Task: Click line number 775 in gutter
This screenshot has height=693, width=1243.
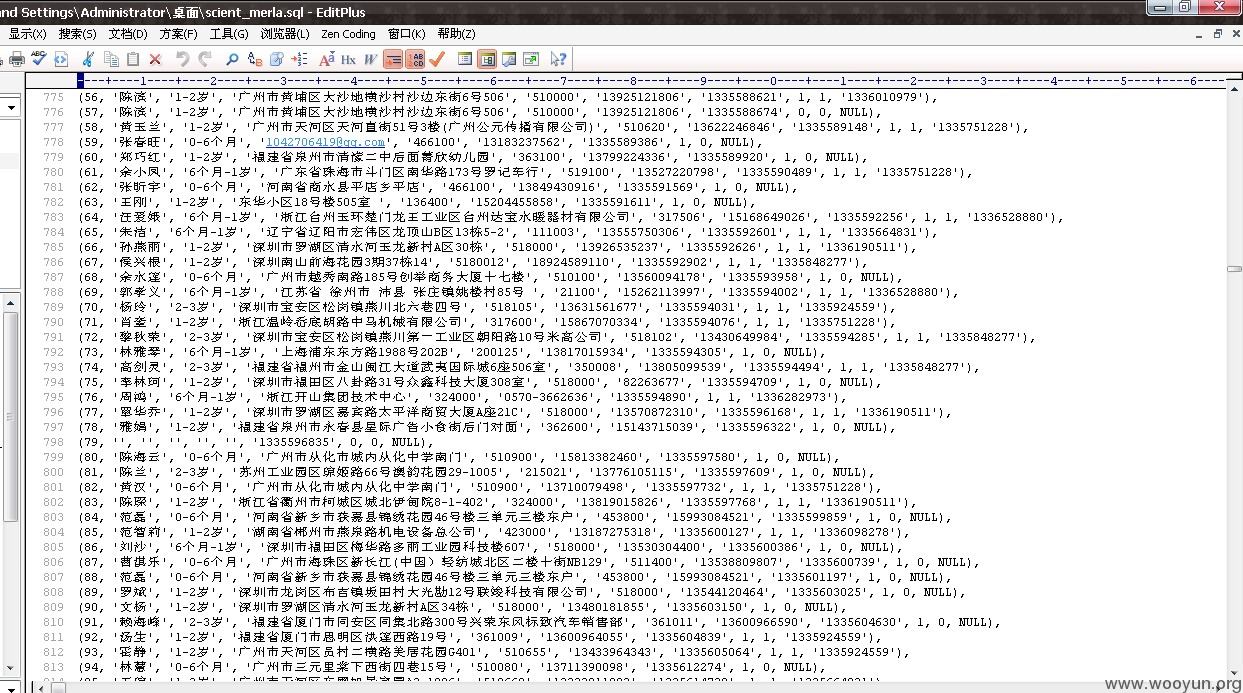Action: pos(53,97)
